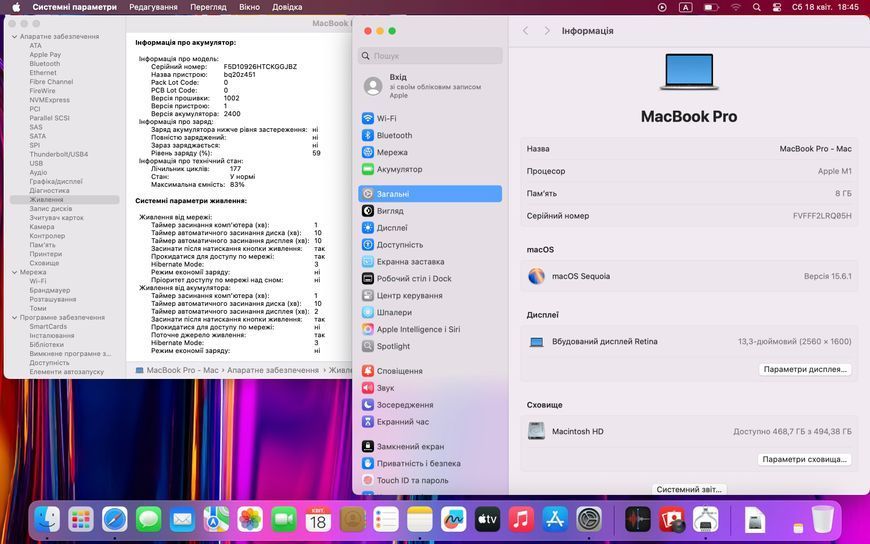
Task: Sign in with Apple account (Вхід)
Action: [x=430, y=86]
